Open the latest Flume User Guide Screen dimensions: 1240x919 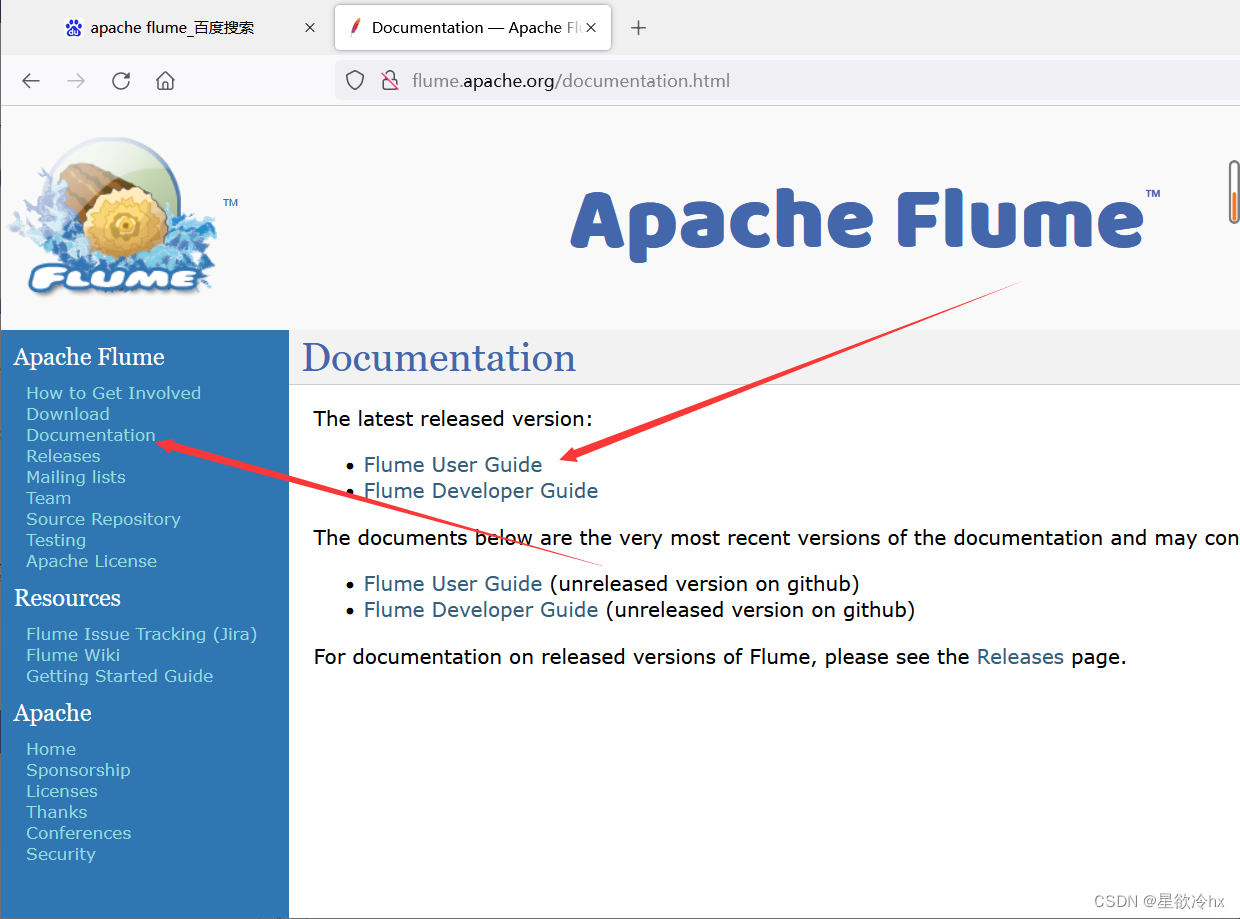[x=453, y=464]
